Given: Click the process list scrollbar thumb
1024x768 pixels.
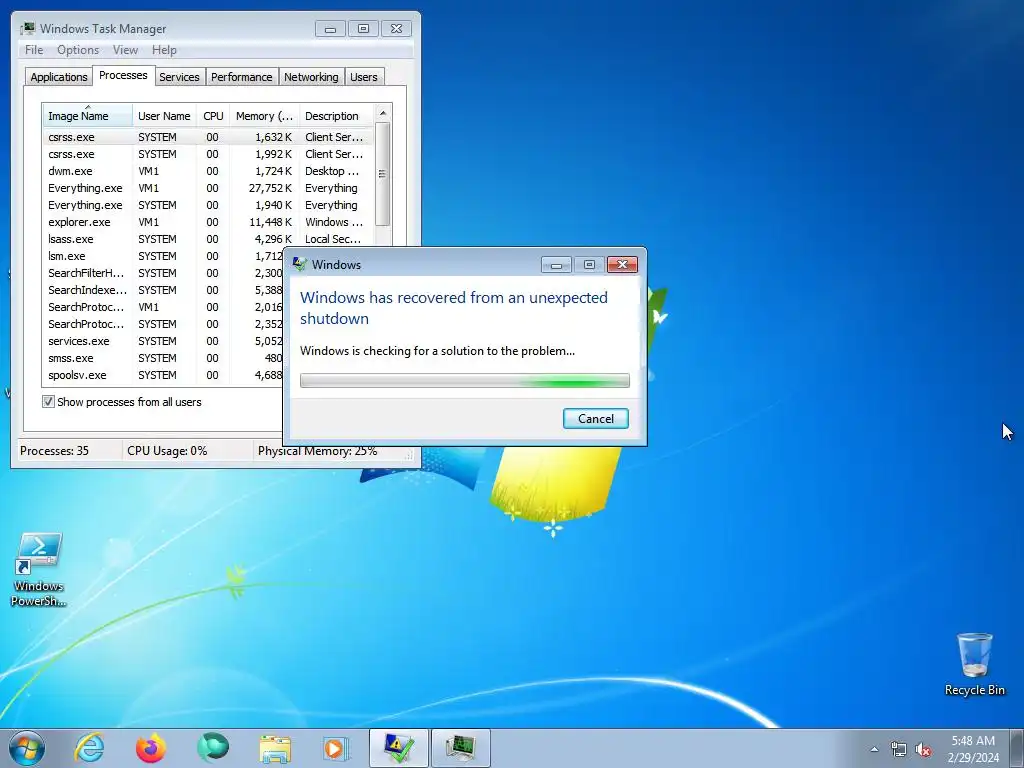Looking at the screenshot, I should pos(383,174).
